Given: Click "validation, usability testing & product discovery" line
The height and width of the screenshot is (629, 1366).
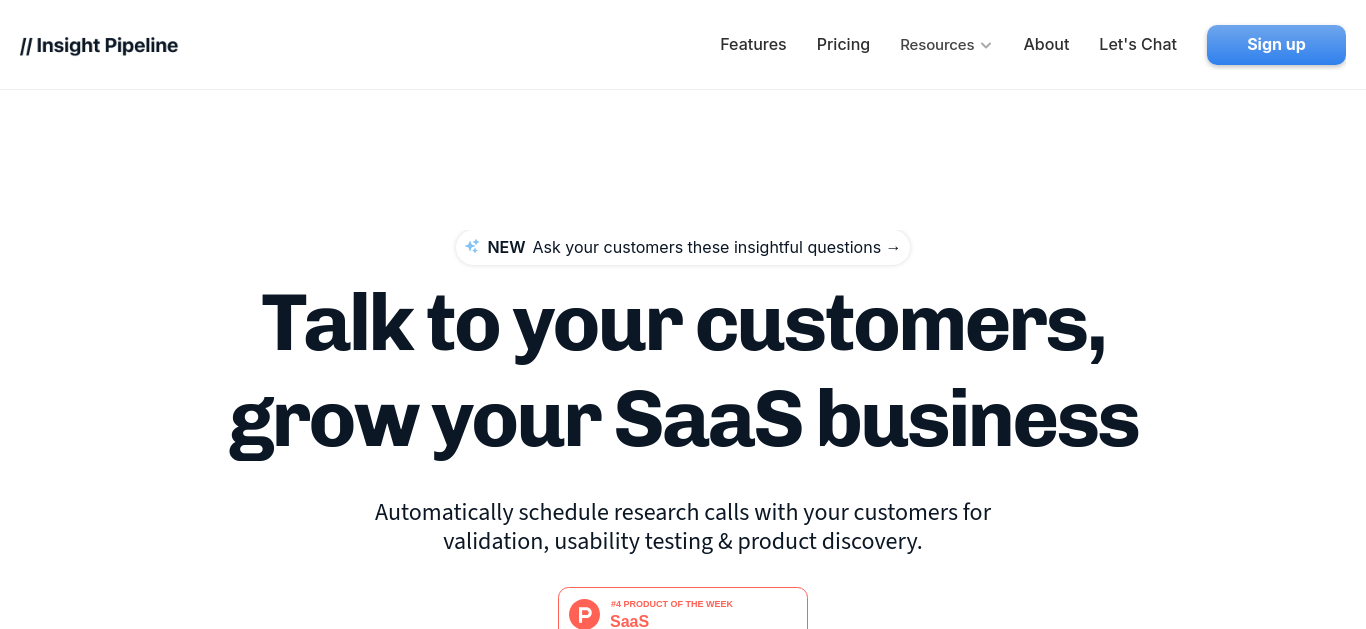Looking at the screenshot, I should [683, 542].
